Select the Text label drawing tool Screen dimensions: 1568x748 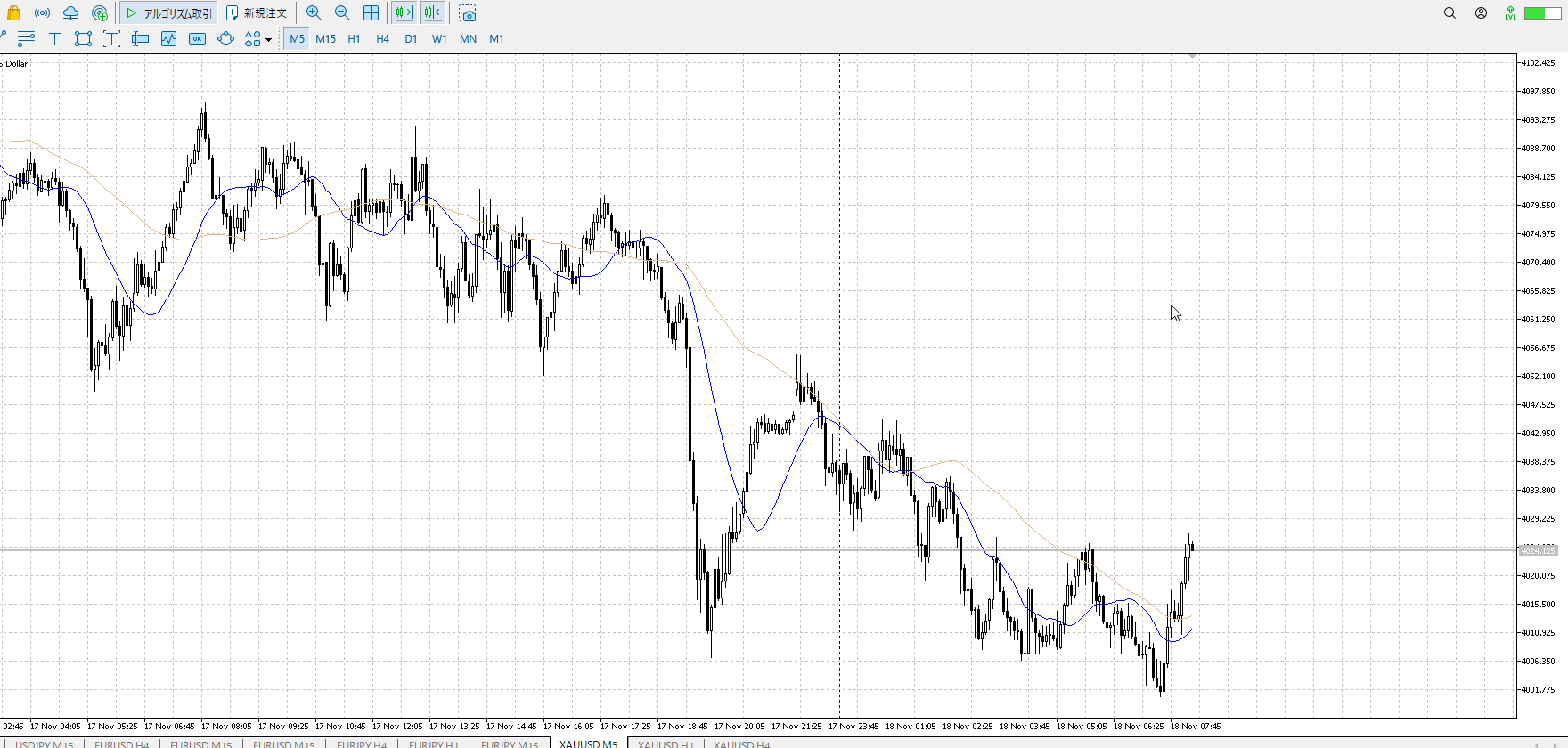click(x=54, y=38)
